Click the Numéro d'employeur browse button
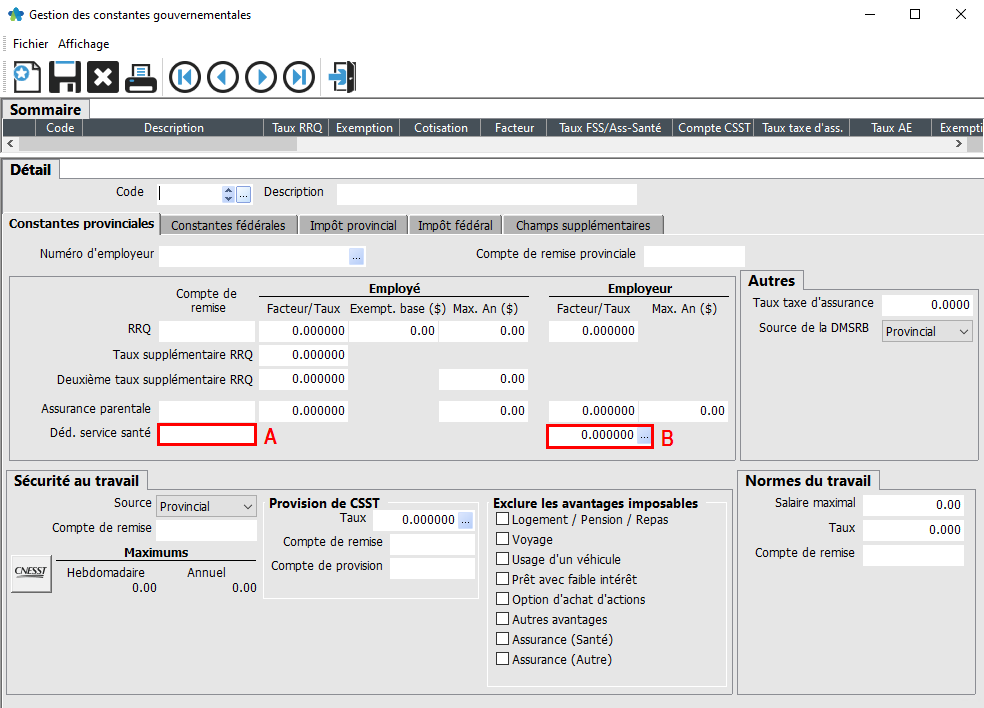The height and width of the screenshot is (708, 984). [x=357, y=256]
